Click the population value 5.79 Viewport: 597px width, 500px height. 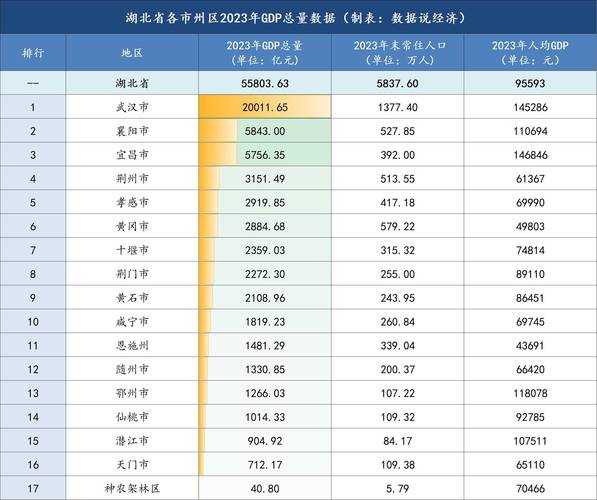pyautogui.click(x=397, y=489)
